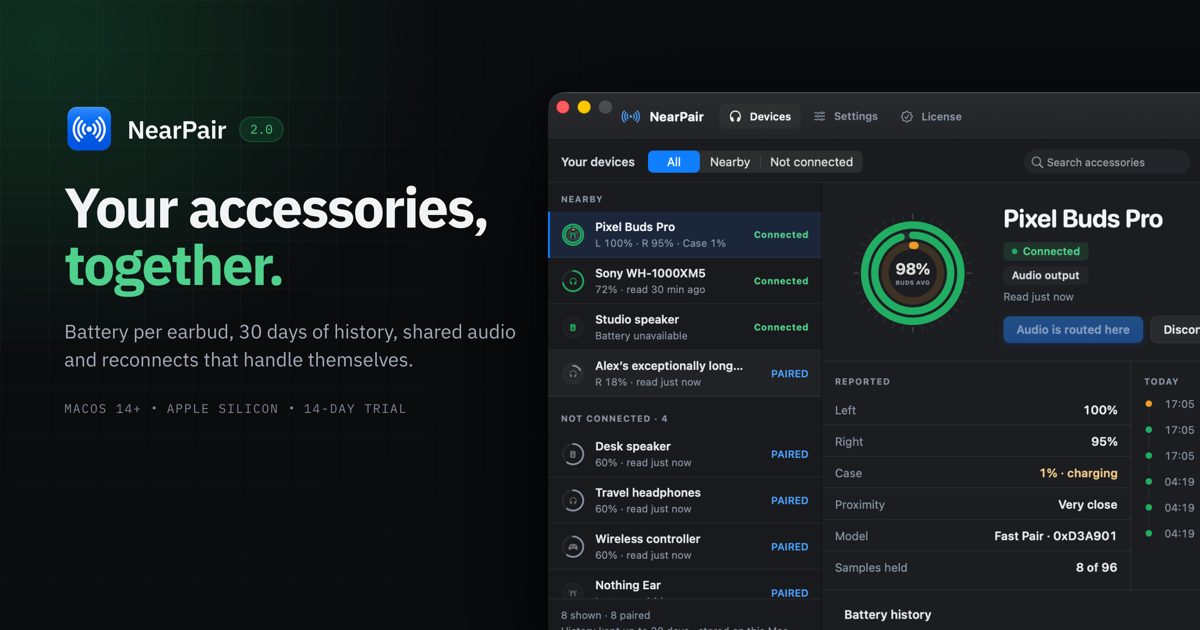
Task: Click PAIRED label on Wireless controller row
Action: click(789, 546)
